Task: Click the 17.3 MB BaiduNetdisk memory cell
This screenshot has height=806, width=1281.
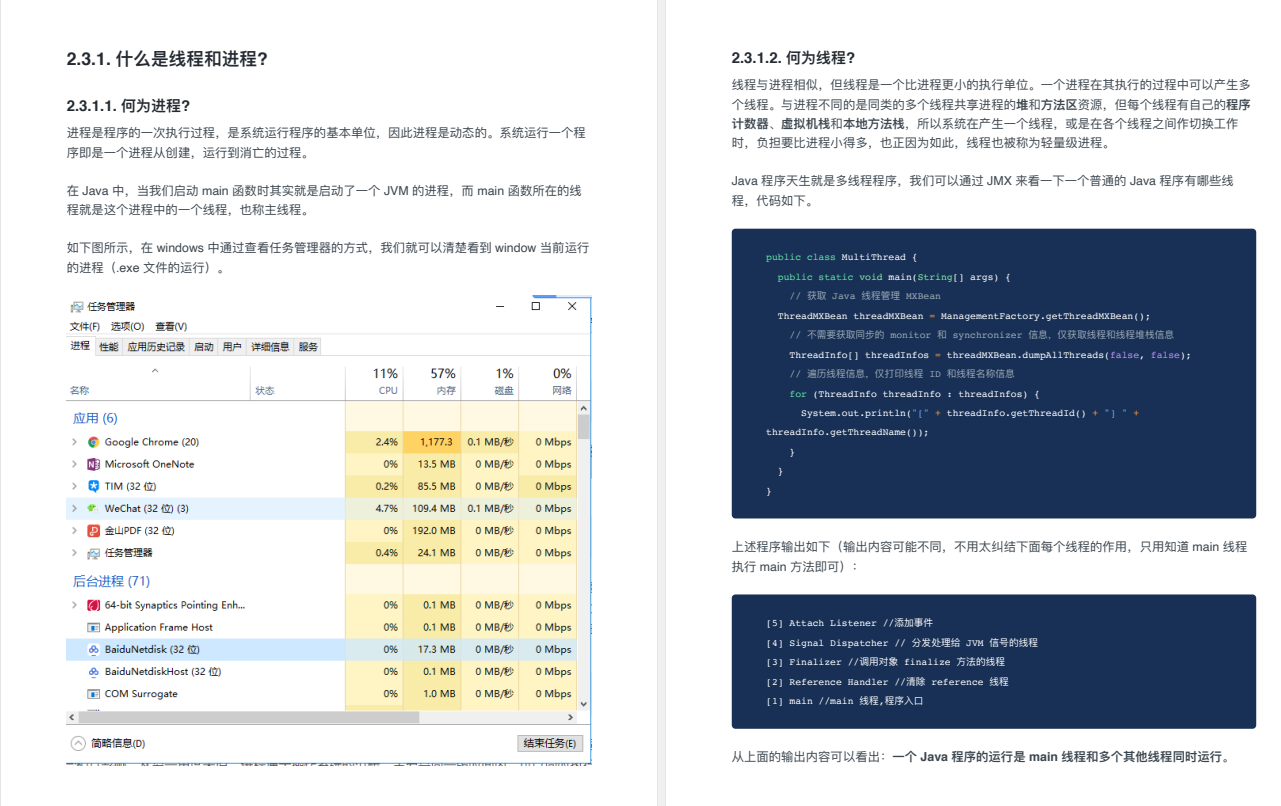Action: 432,649
